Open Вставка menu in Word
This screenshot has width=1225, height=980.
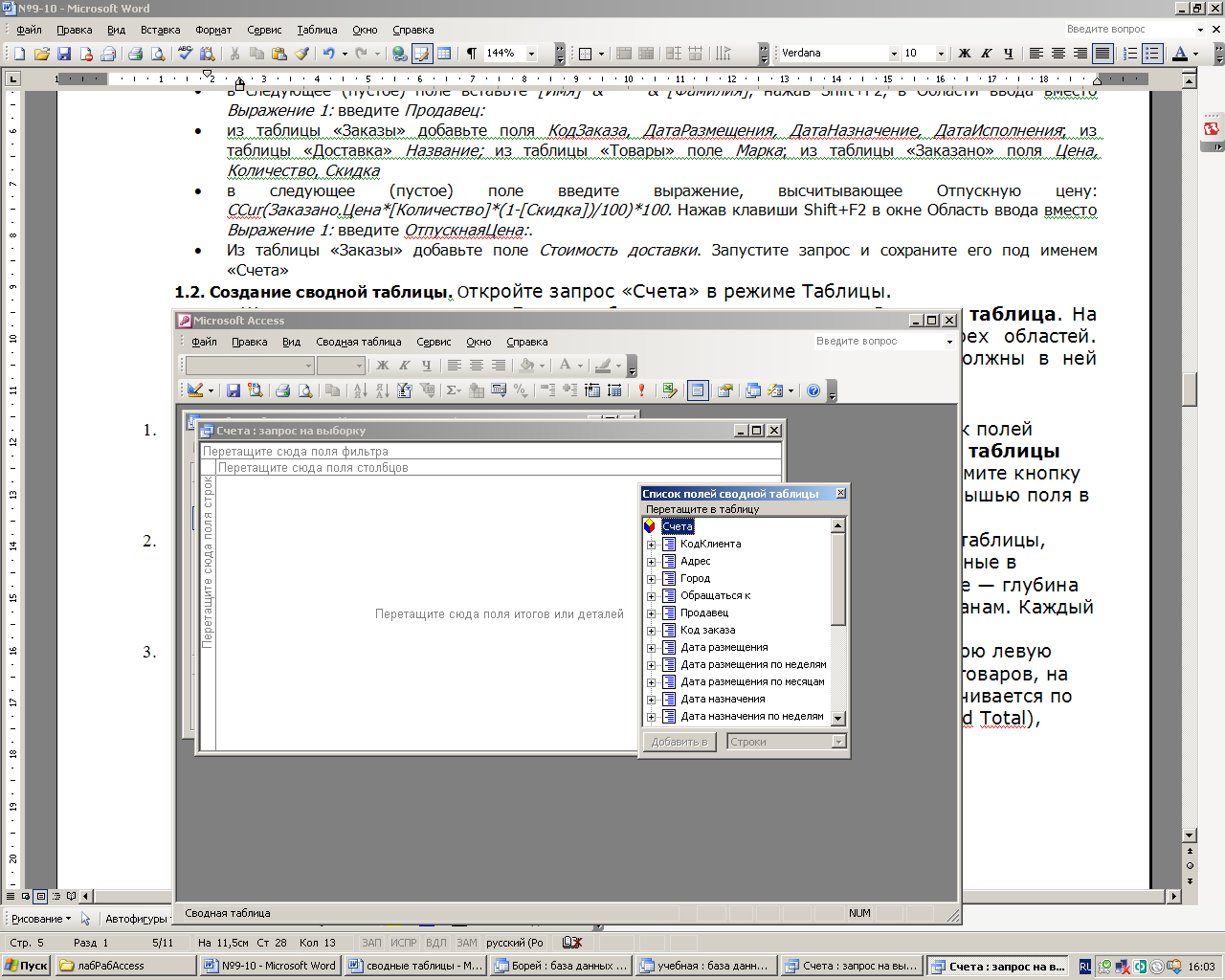click(160, 30)
